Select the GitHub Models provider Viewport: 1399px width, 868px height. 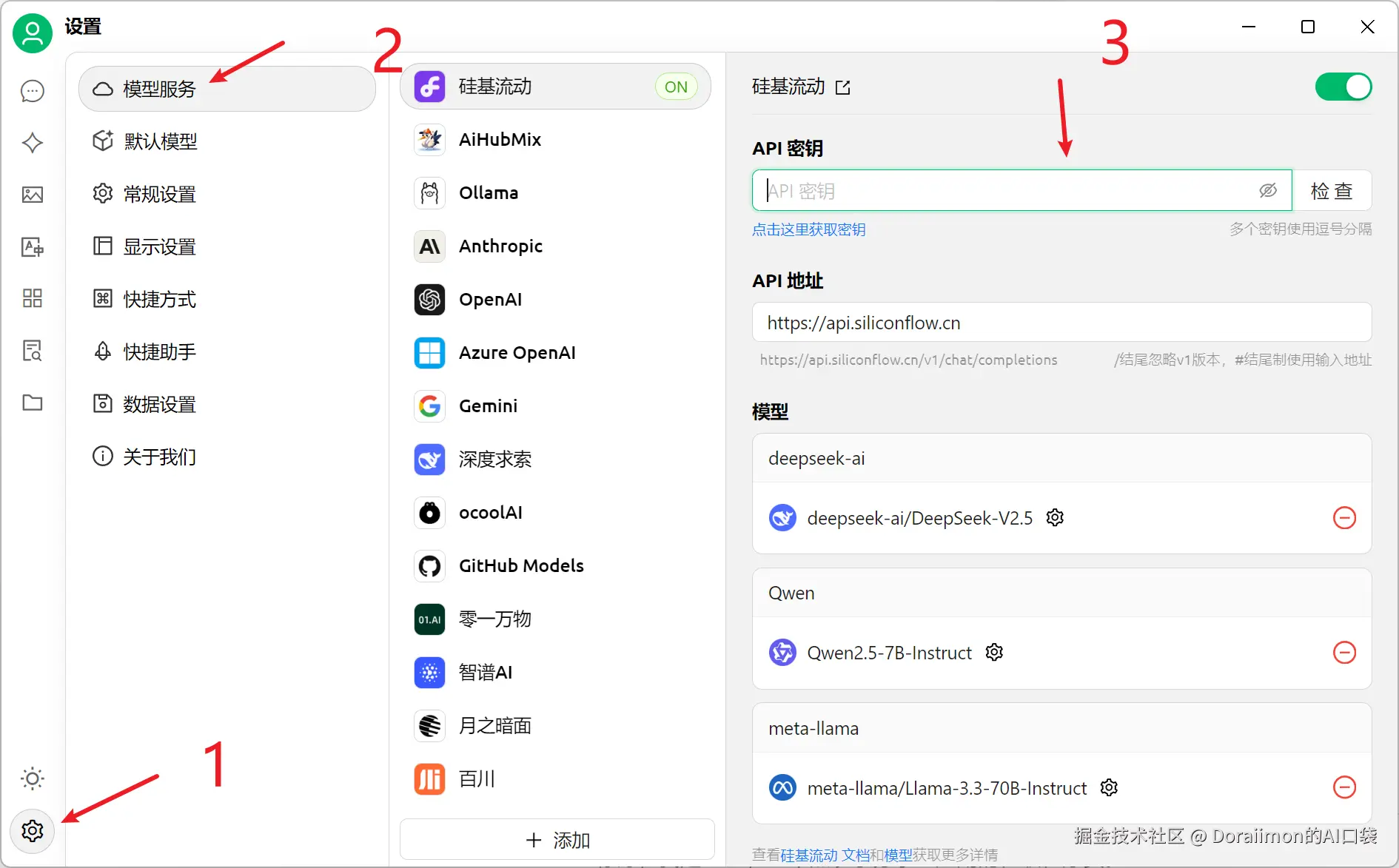555,566
